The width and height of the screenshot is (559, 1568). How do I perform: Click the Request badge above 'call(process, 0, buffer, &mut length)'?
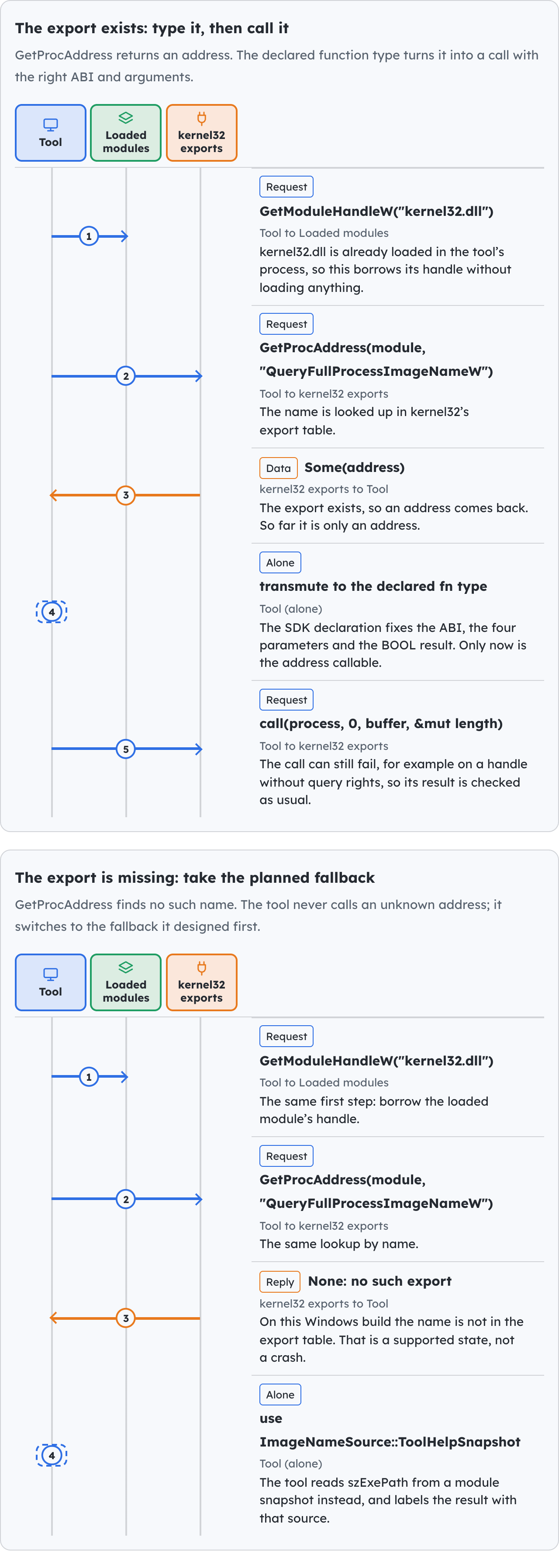[x=286, y=700]
